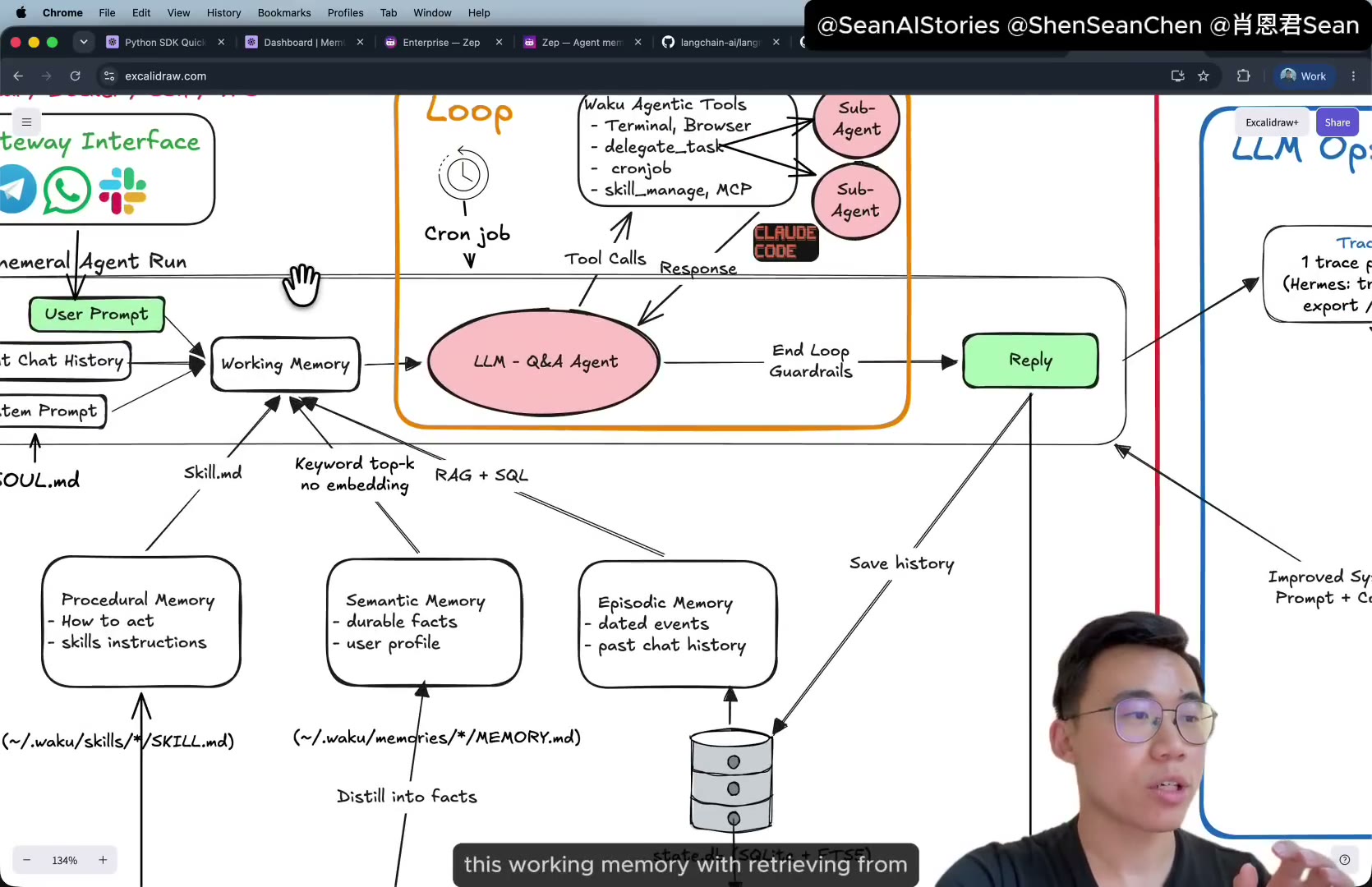This screenshot has width=1372, height=887.
Task: Open the Edit menu
Action: [141, 12]
